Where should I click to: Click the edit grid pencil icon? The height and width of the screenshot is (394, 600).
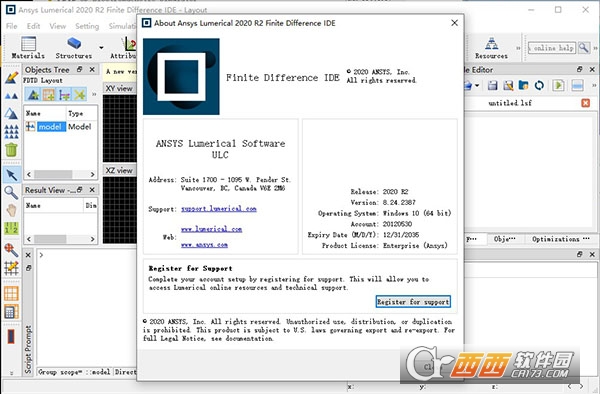point(11,268)
